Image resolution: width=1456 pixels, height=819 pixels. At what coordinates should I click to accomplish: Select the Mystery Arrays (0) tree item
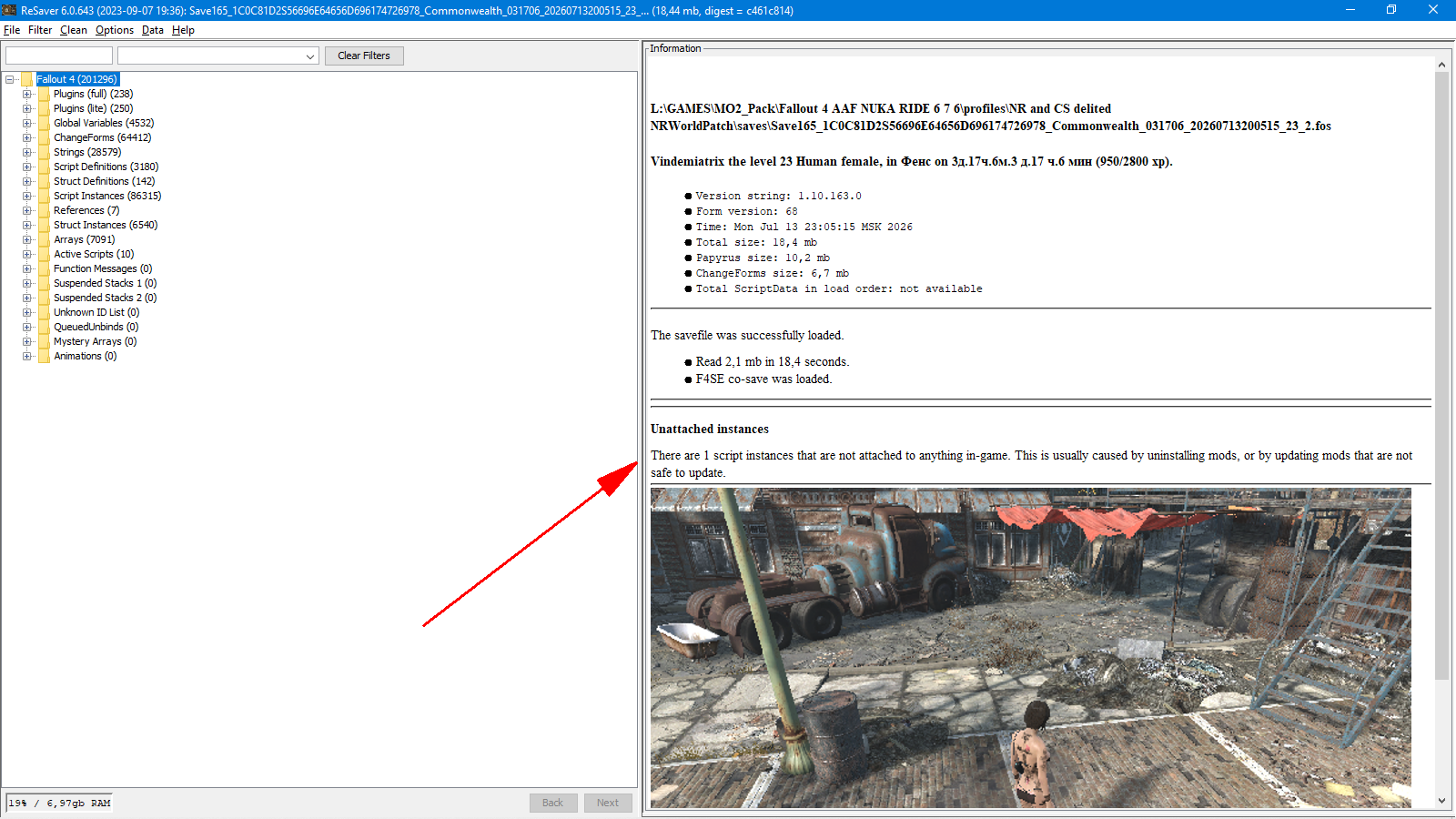95,341
